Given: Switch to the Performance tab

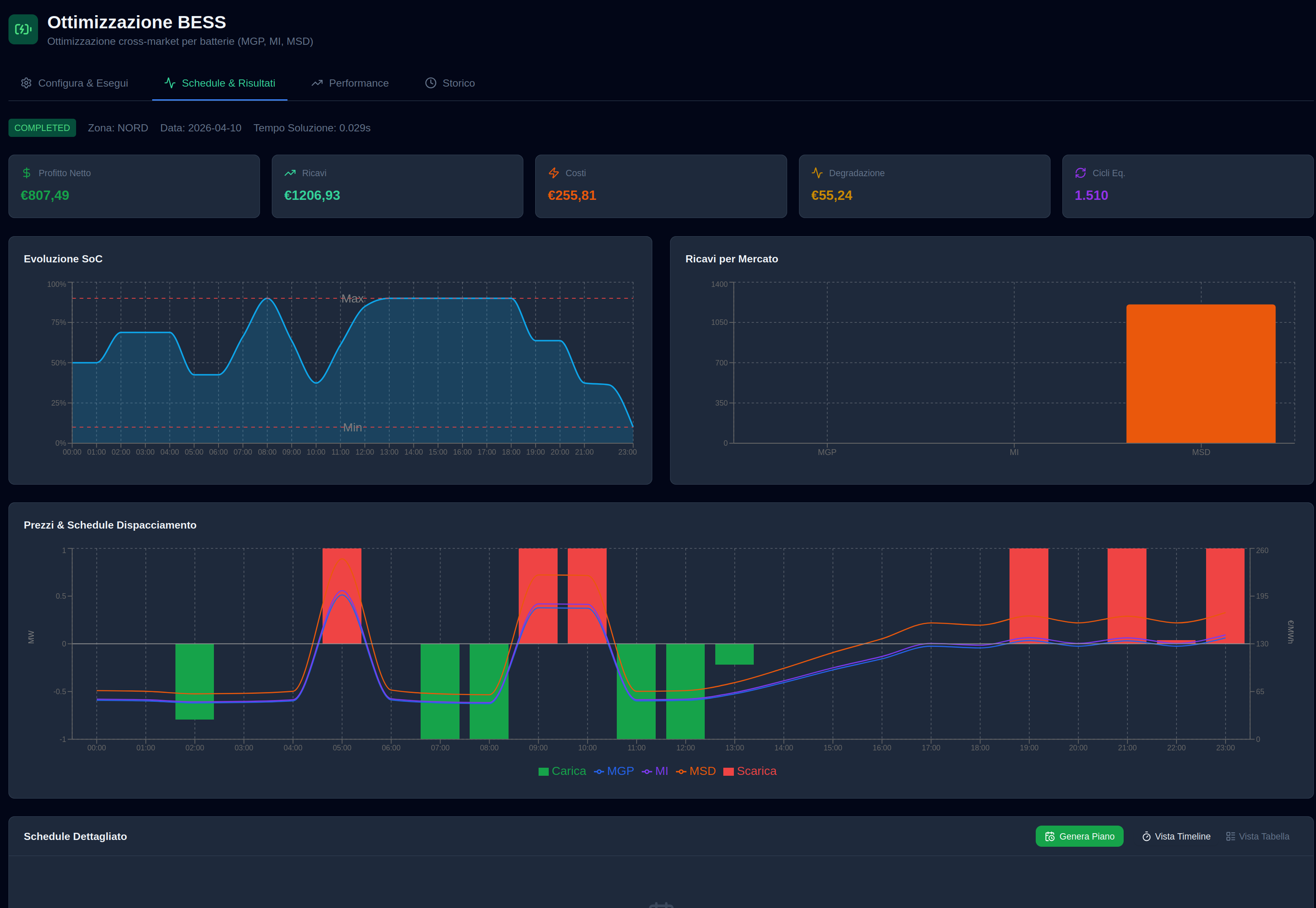Looking at the screenshot, I should (x=358, y=82).
